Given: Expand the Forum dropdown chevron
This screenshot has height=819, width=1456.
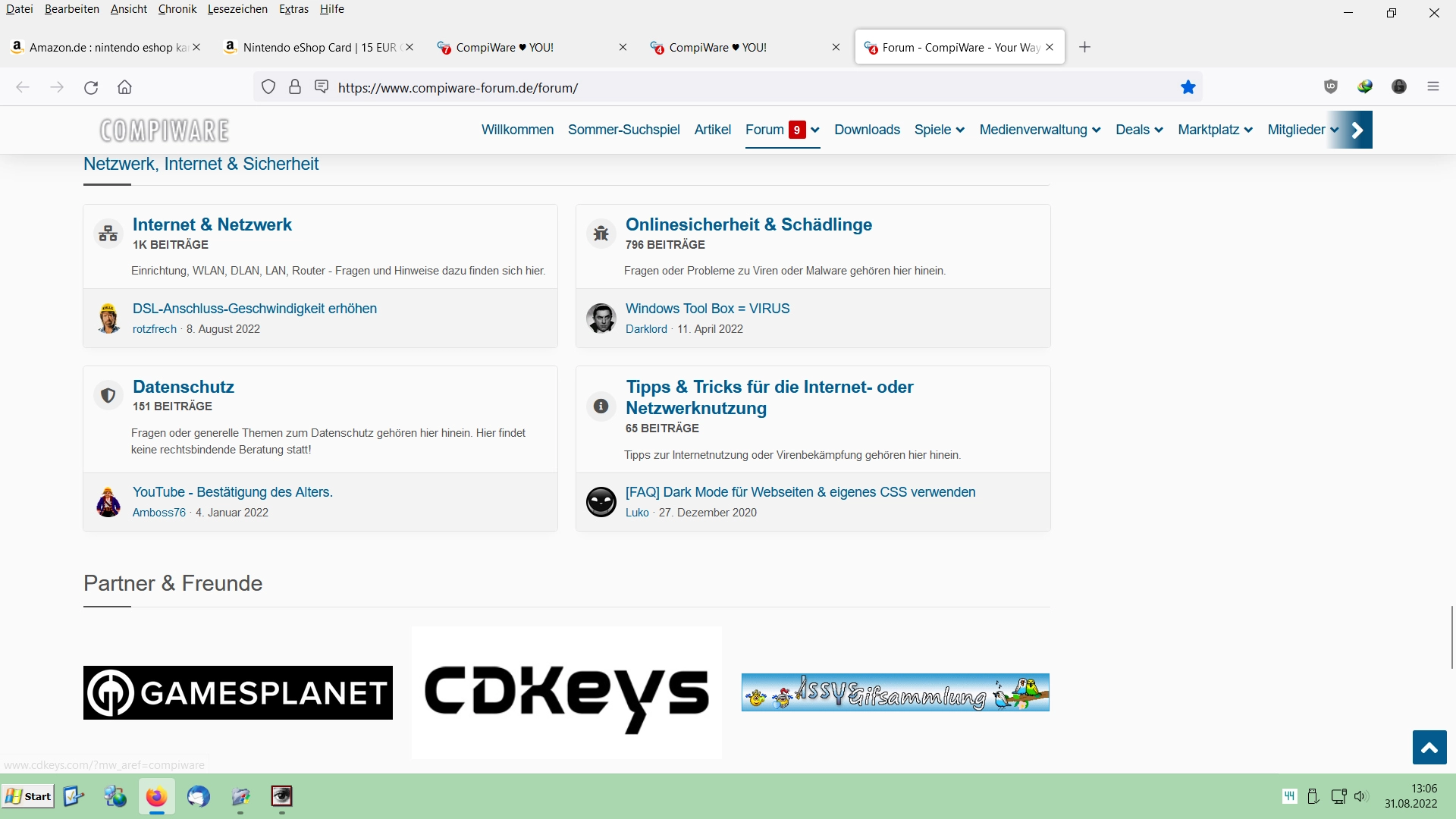Looking at the screenshot, I should coord(815,130).
